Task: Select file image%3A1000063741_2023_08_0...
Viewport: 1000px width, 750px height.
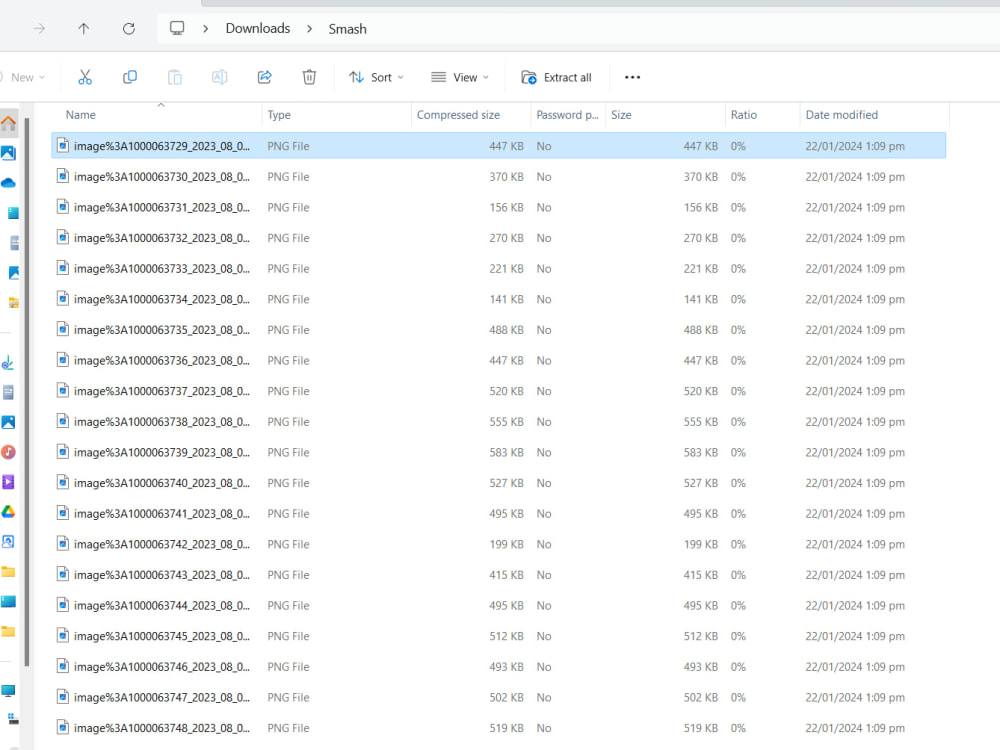Action: [498, 513]
